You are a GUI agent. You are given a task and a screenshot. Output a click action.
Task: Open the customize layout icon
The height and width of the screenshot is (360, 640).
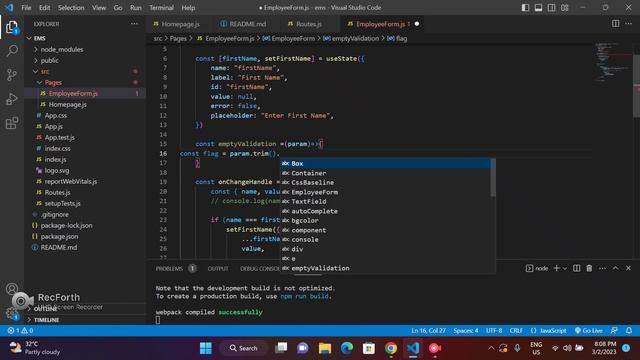tap(564, 7)
